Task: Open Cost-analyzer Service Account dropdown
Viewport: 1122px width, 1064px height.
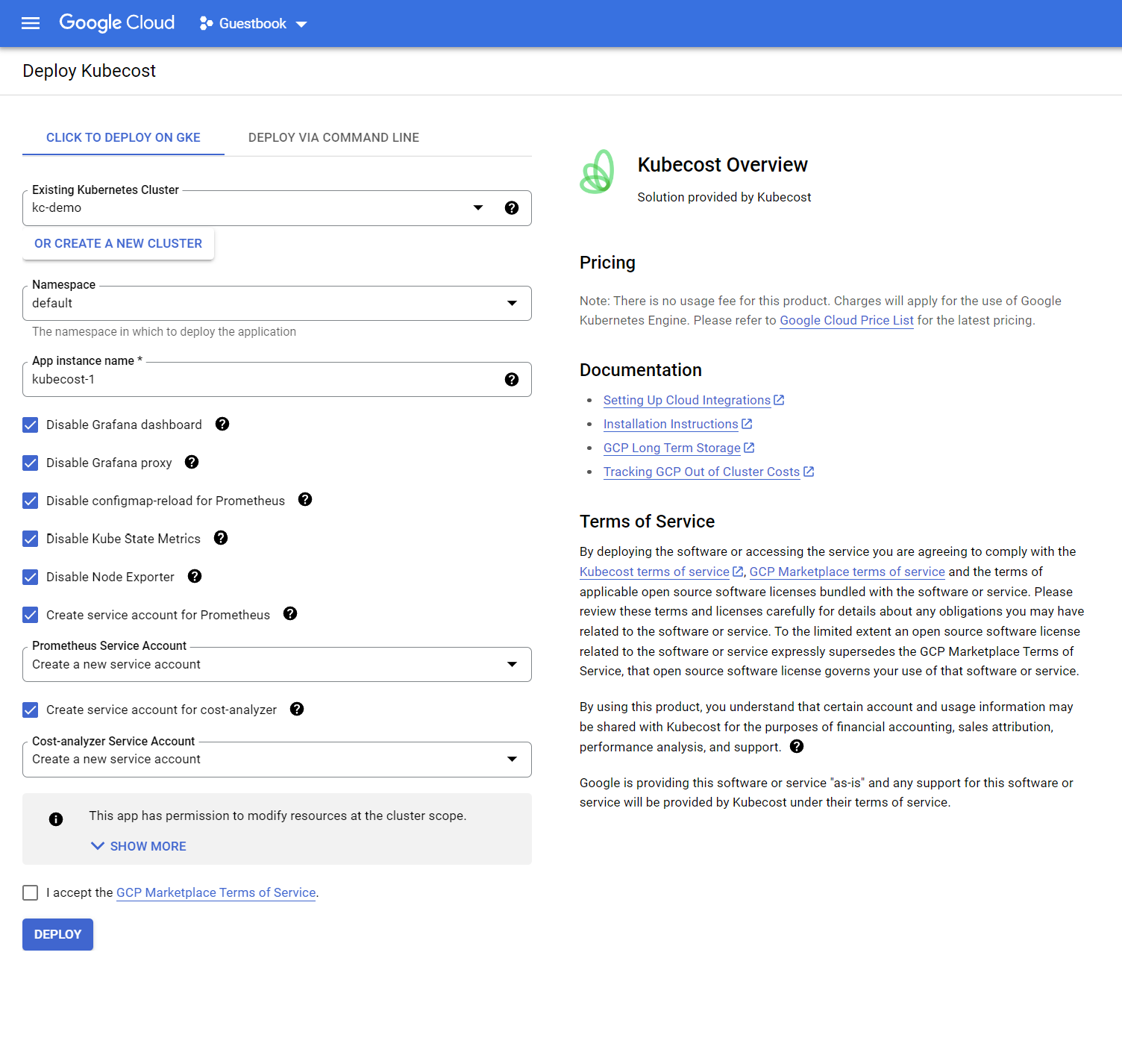Action: click(x=277, y=760)
